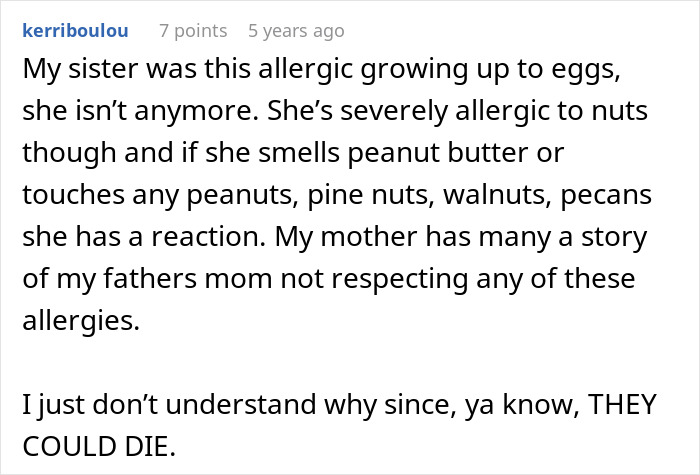The width and height of the screenshot is (700, 475).
Task: Click the "5 years ago" timestamp
Action: click(x=296, y=31)
